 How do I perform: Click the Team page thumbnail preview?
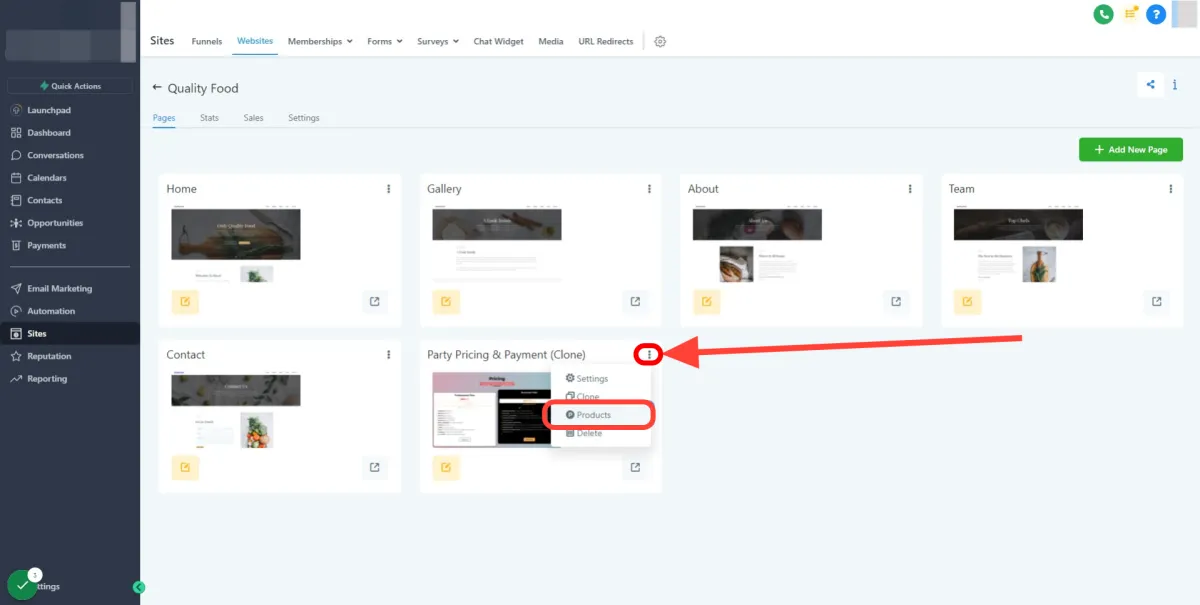1018,243
